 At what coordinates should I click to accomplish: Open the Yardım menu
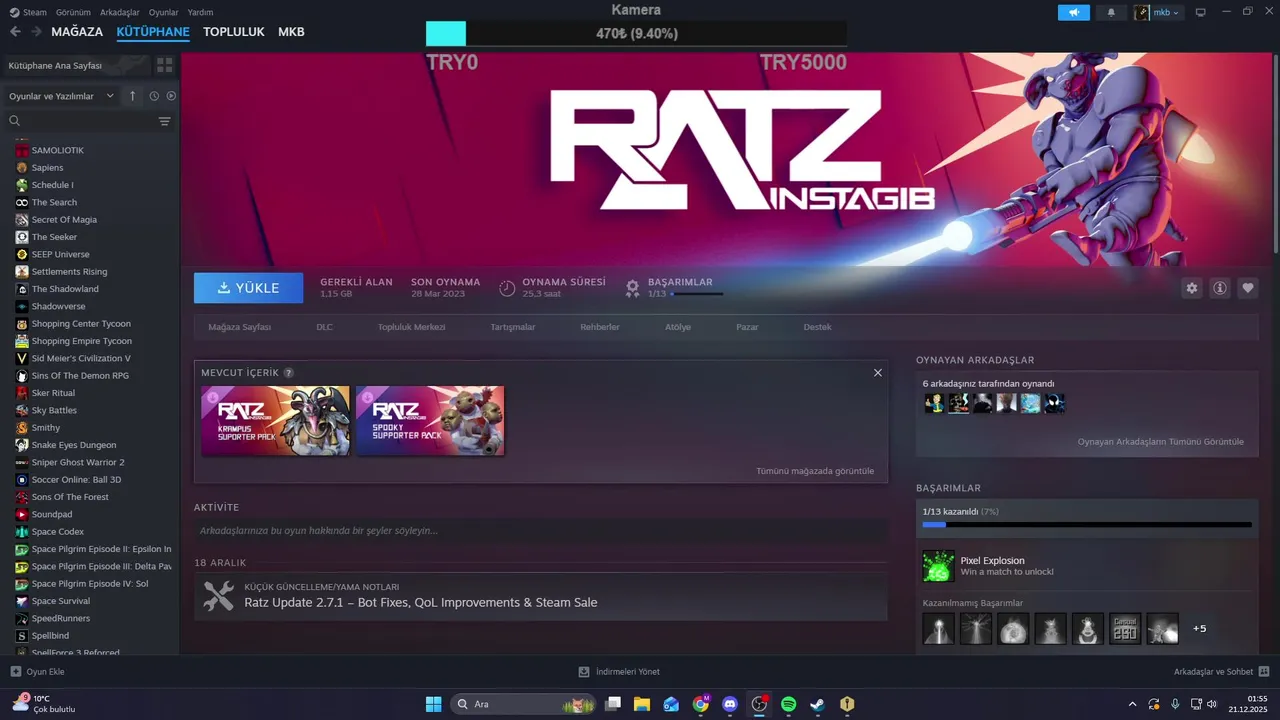pyautogui.click(x=200, y=12)
